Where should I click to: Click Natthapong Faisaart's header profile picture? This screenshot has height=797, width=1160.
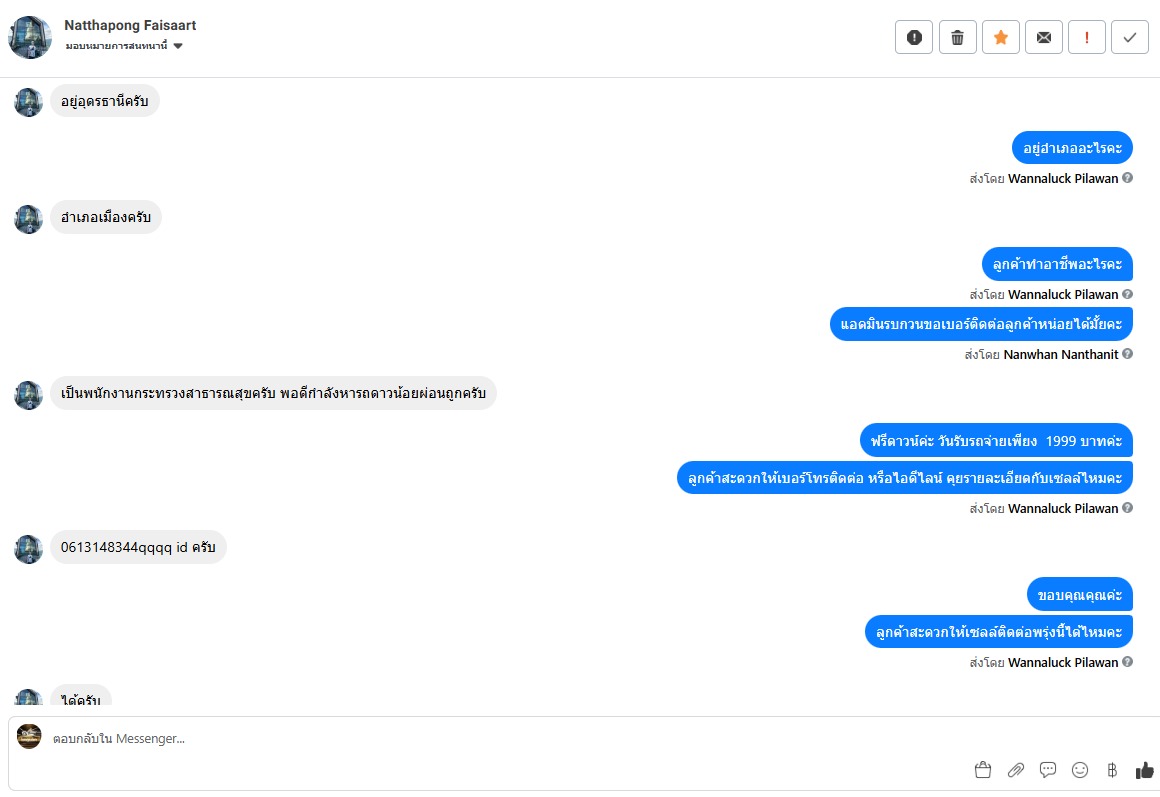(30, 37)
